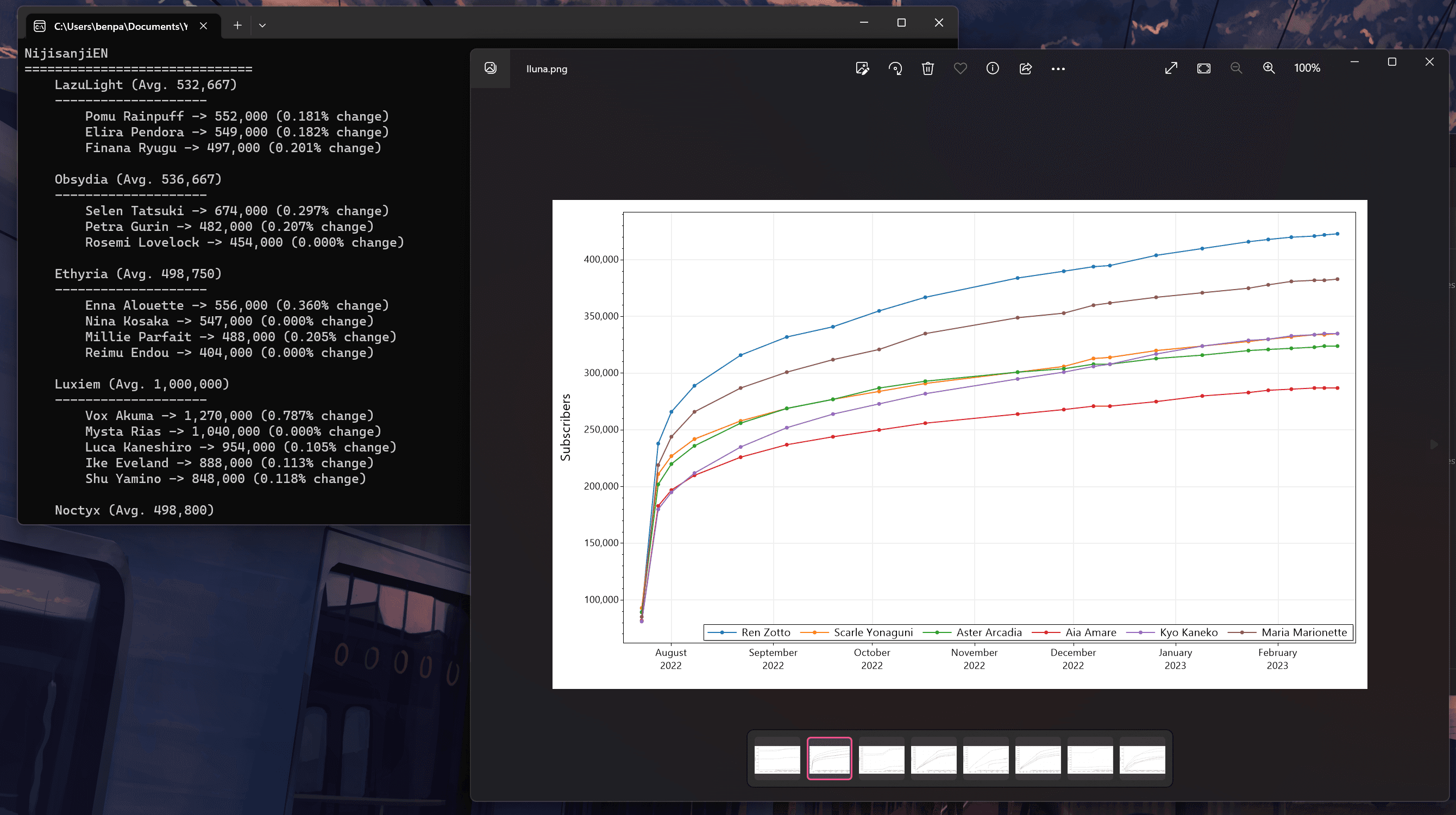Screen dimensions: 1456x815
Task: Select the seventh filmstrip thumbnail
Action: [x=1090, y=758]
